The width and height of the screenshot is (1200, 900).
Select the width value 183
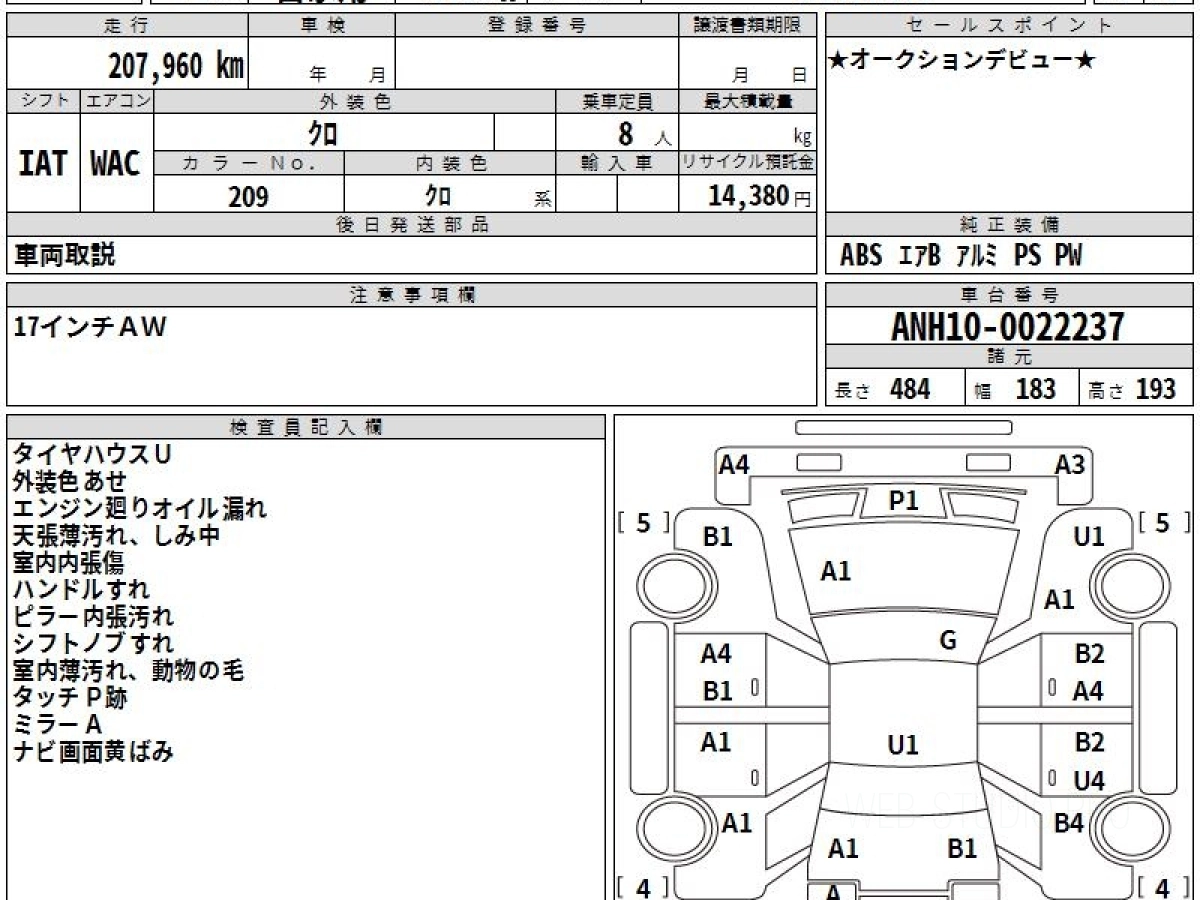(1035, 389)
